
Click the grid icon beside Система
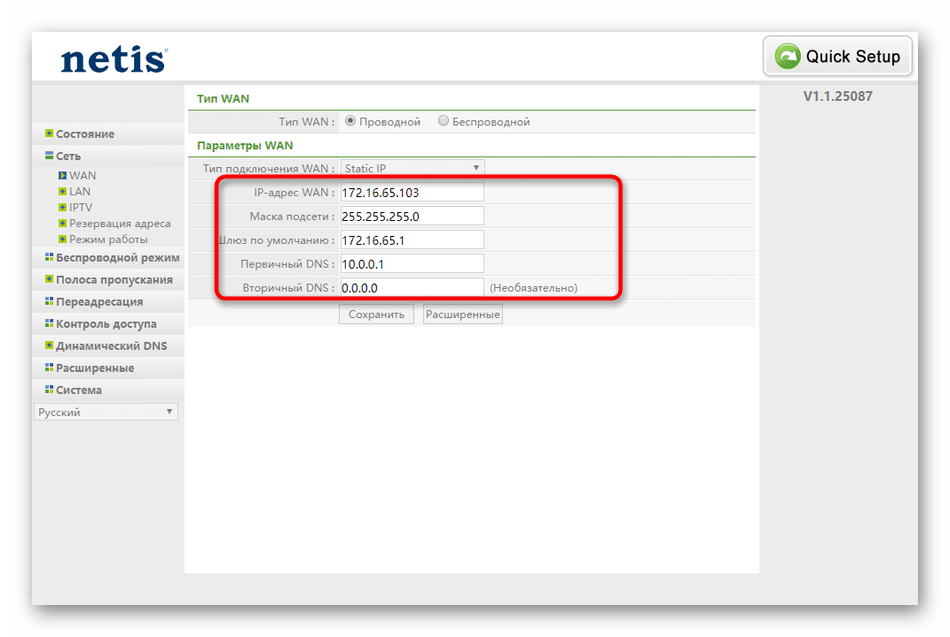49,389
